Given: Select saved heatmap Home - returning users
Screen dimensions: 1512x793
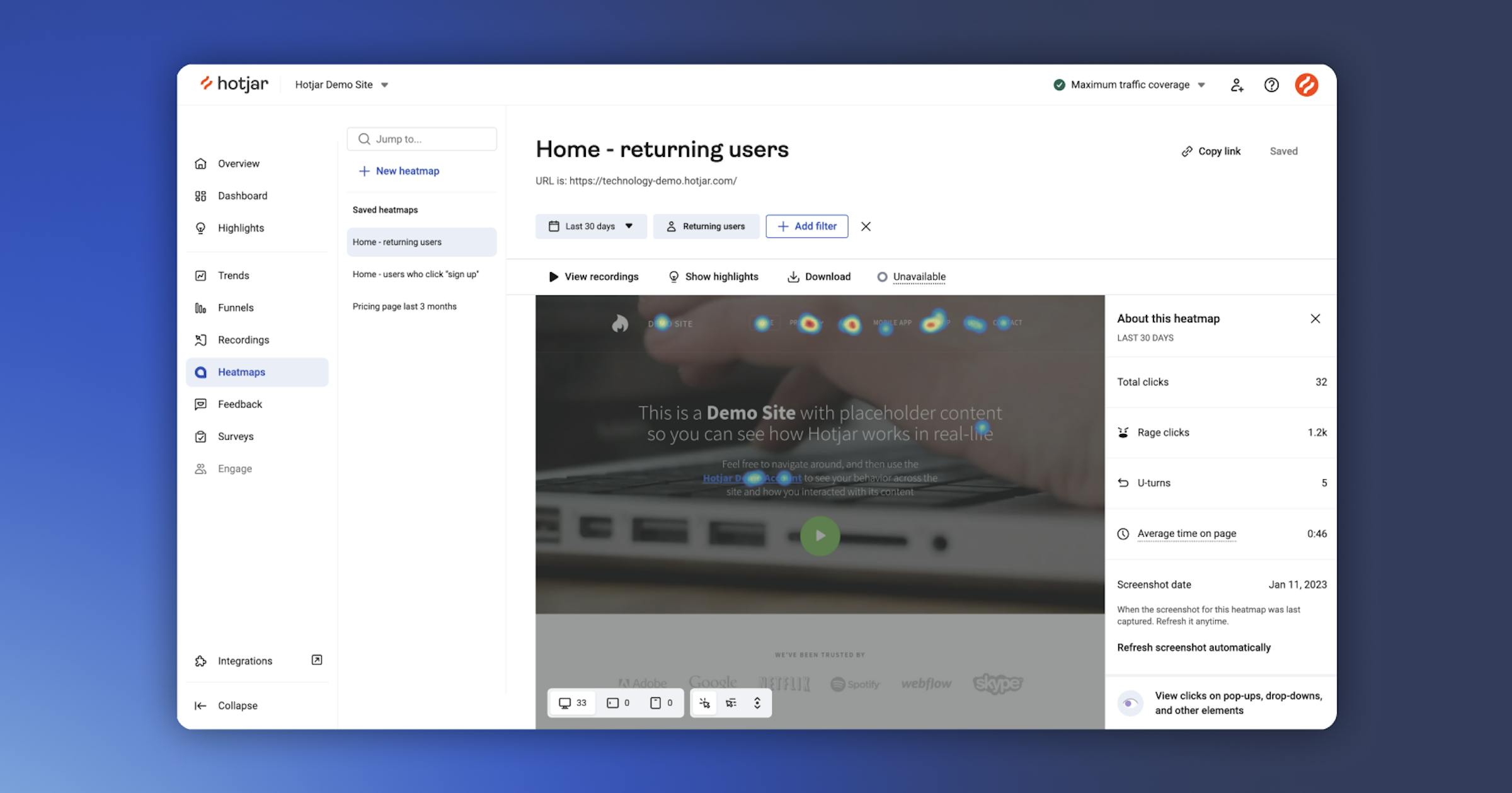Looking at the screenshot, I should pos(421,242).
